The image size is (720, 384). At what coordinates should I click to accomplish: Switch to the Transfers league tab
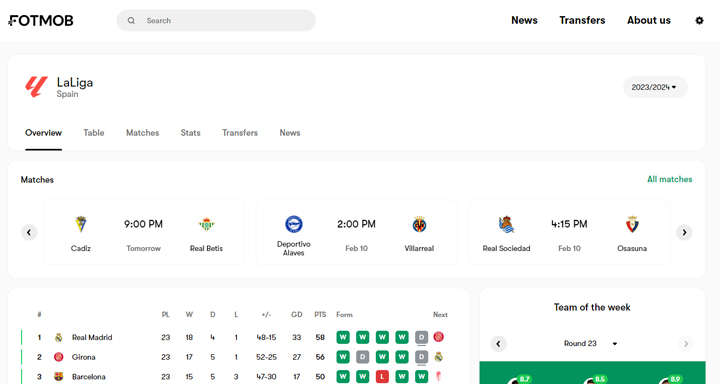point(240,133)
